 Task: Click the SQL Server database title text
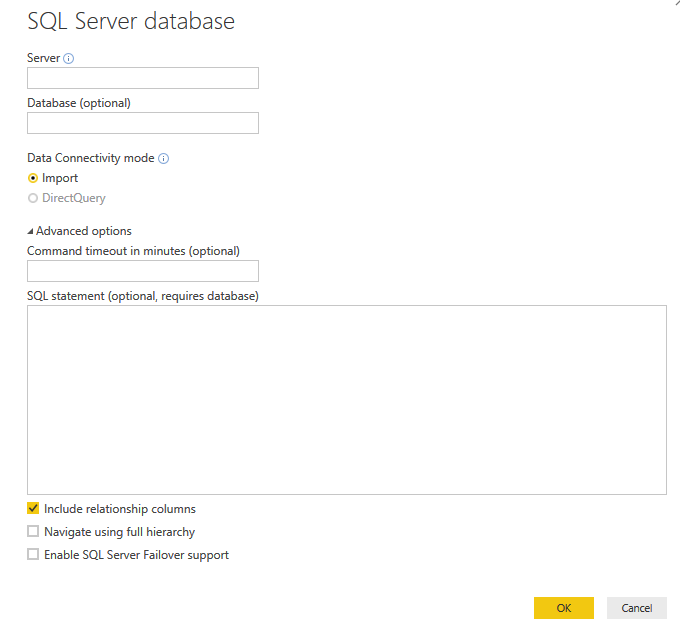coord(131,21)
